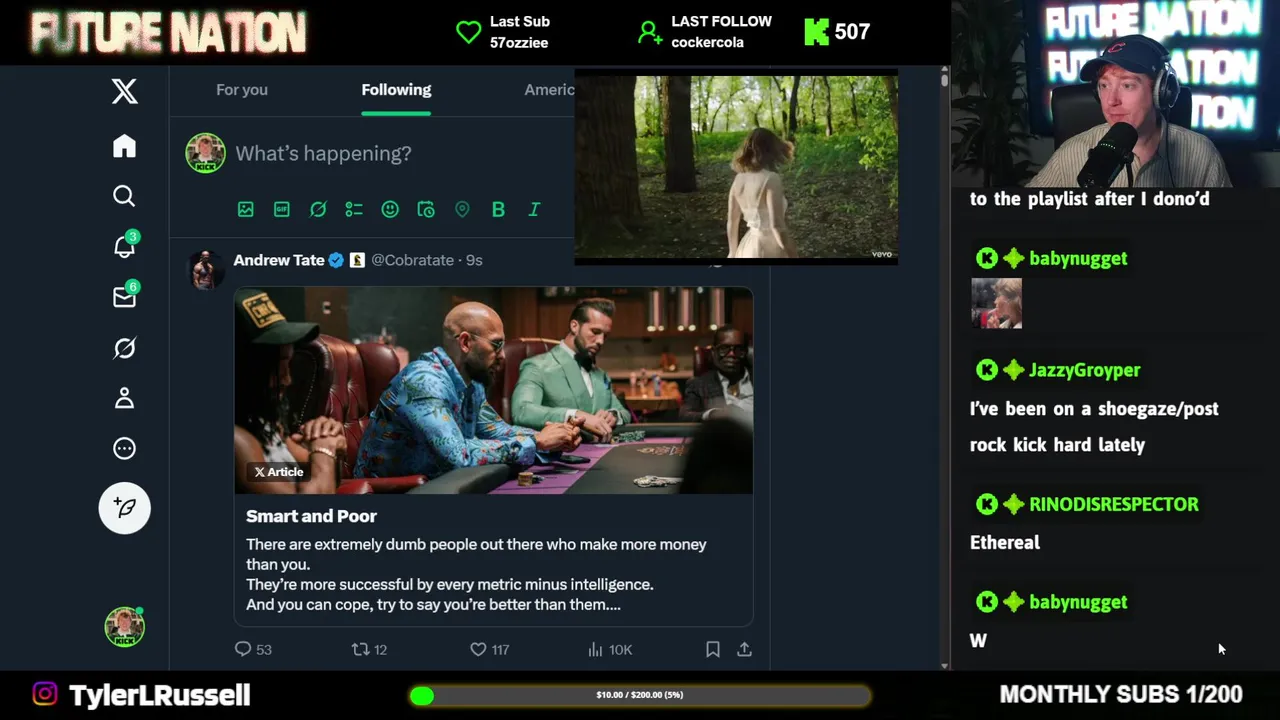
Task: Open the account avatar at sidebar bottom
Action: click(125, 627)
